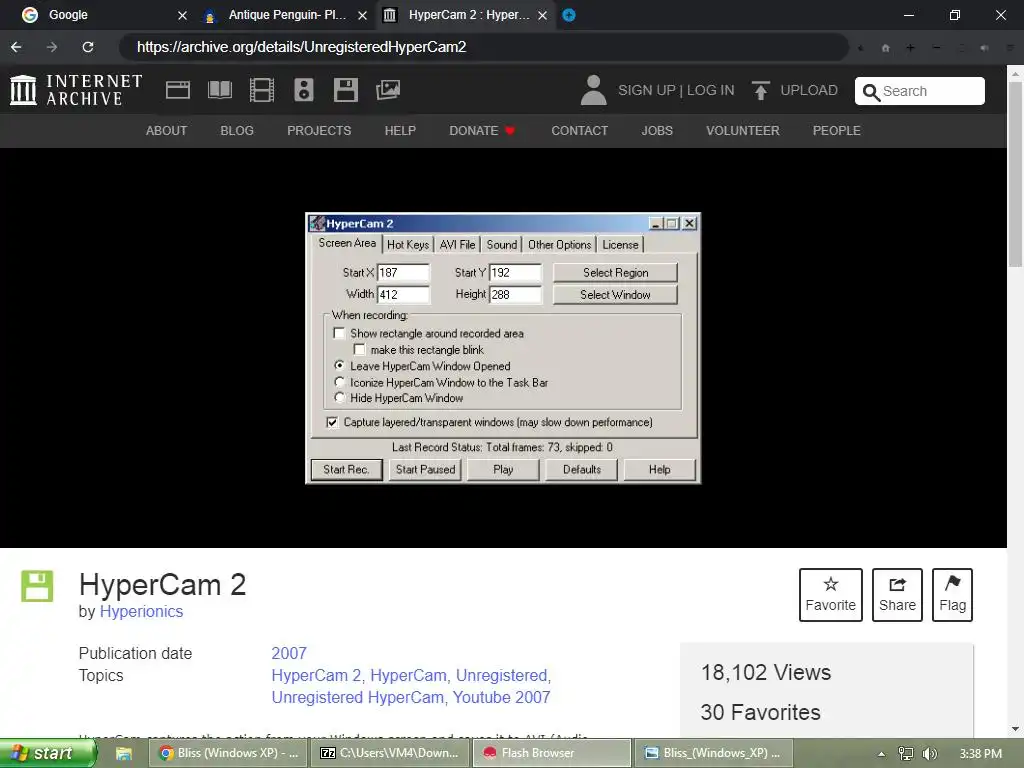The width and height of the screenshot is (1024, 768).
Task: Click the Share button
Action: (897, 595)
